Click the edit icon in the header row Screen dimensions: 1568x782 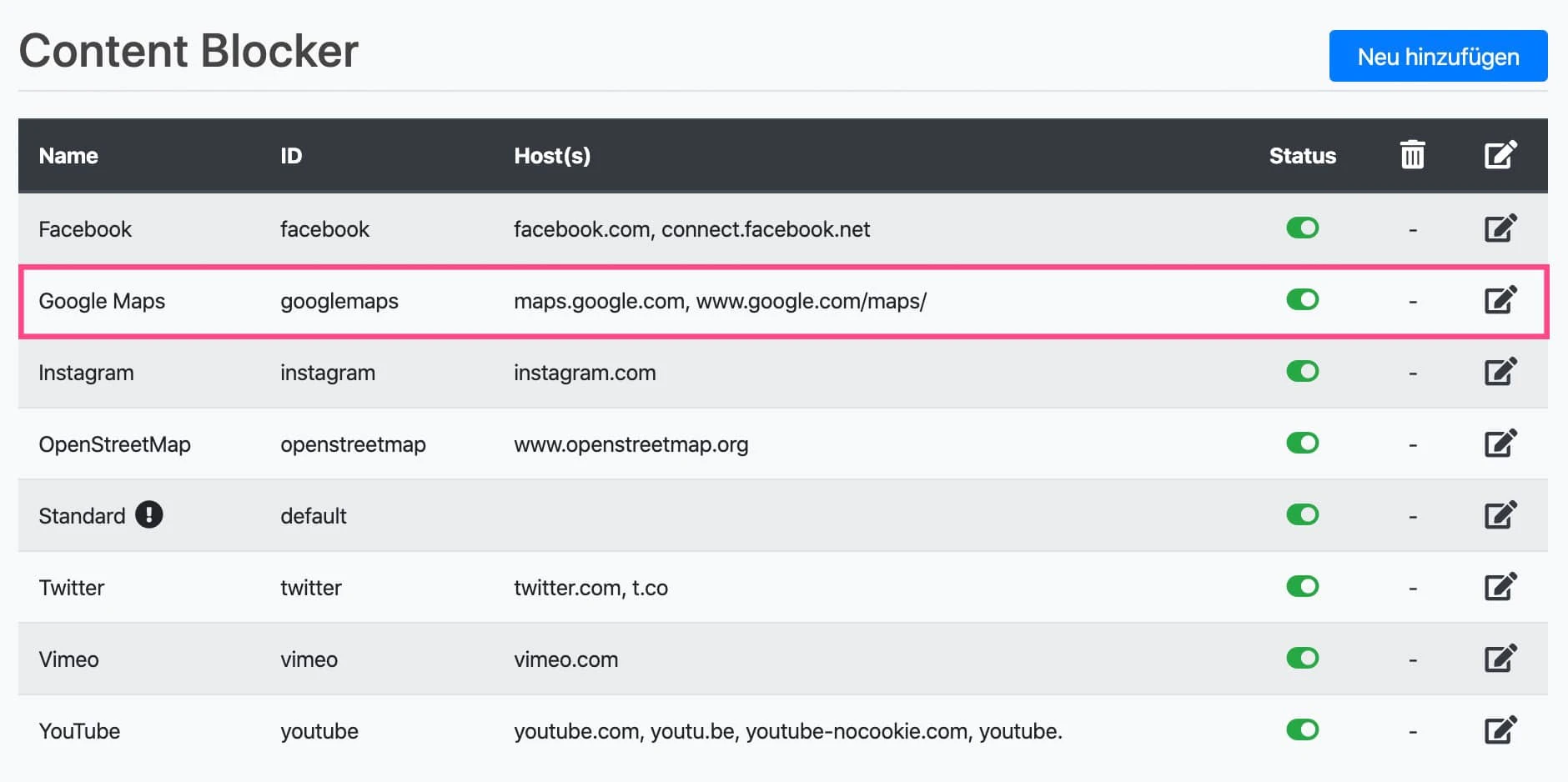(1500, 154)
